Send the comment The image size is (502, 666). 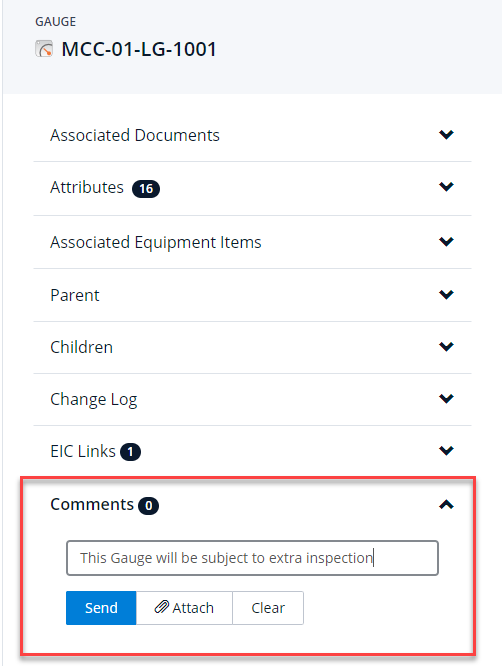tap(101, 608)
